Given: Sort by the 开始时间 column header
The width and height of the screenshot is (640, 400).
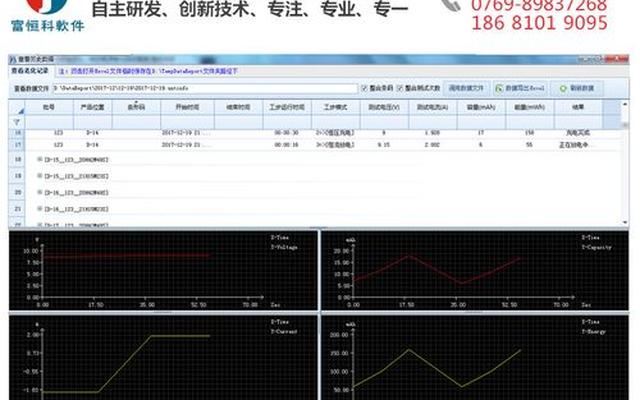Looking at the screenshot, I should click(x=187, y=107).
